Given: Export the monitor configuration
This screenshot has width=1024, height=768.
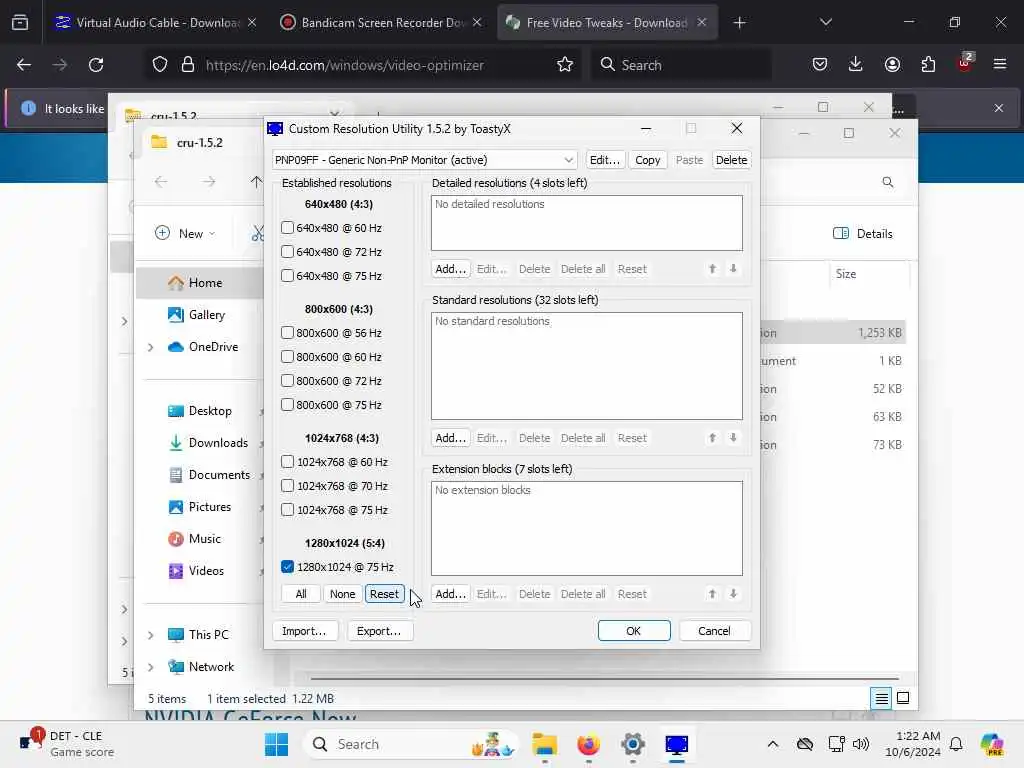Looking at the screenshot, I should point(379,632).
